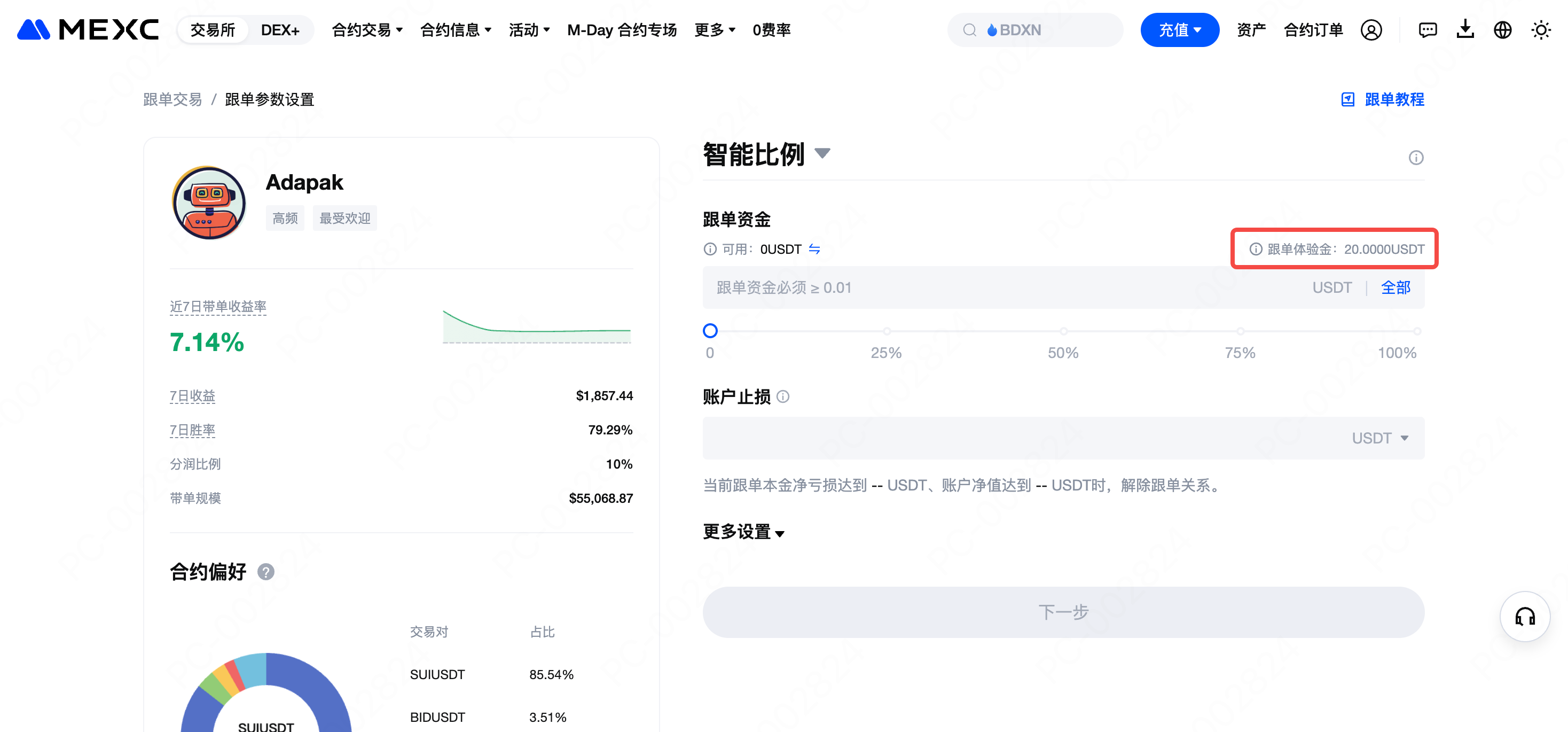Toggle the light theme sun icon

coord(1541,30)
